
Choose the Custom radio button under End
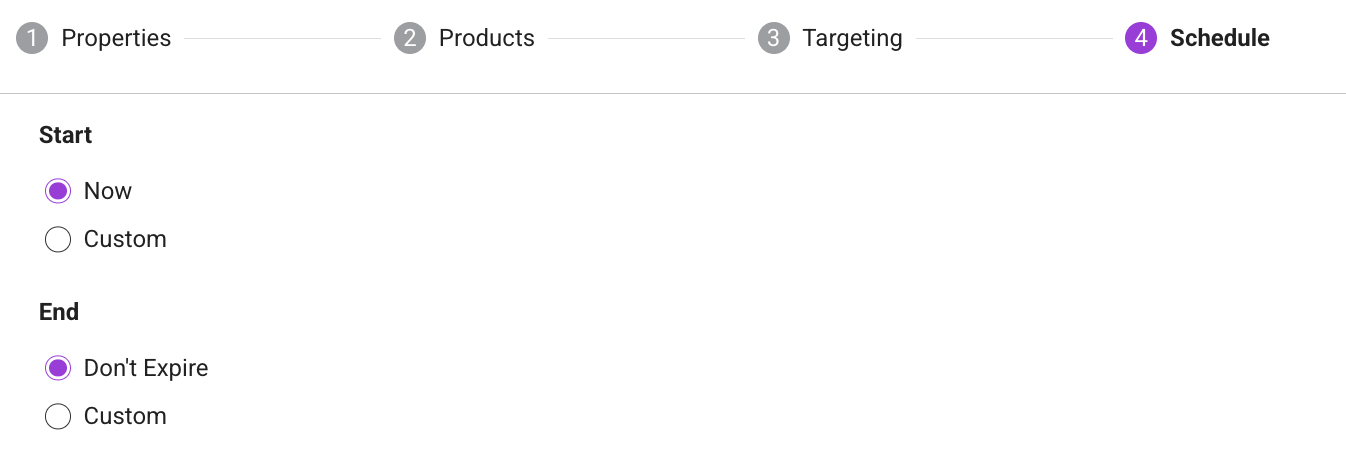click(58, 417)
